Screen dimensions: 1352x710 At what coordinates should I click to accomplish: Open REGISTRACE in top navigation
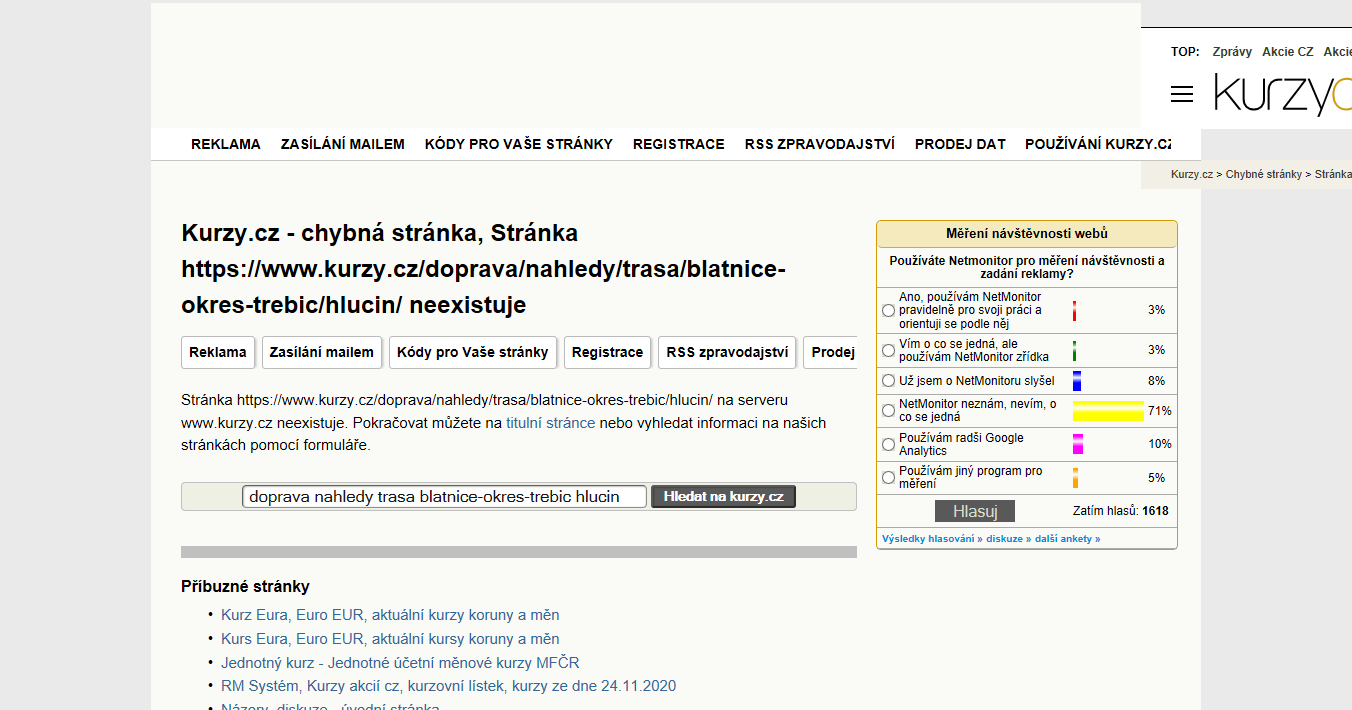pyautogui.click(x=679, y=144)
